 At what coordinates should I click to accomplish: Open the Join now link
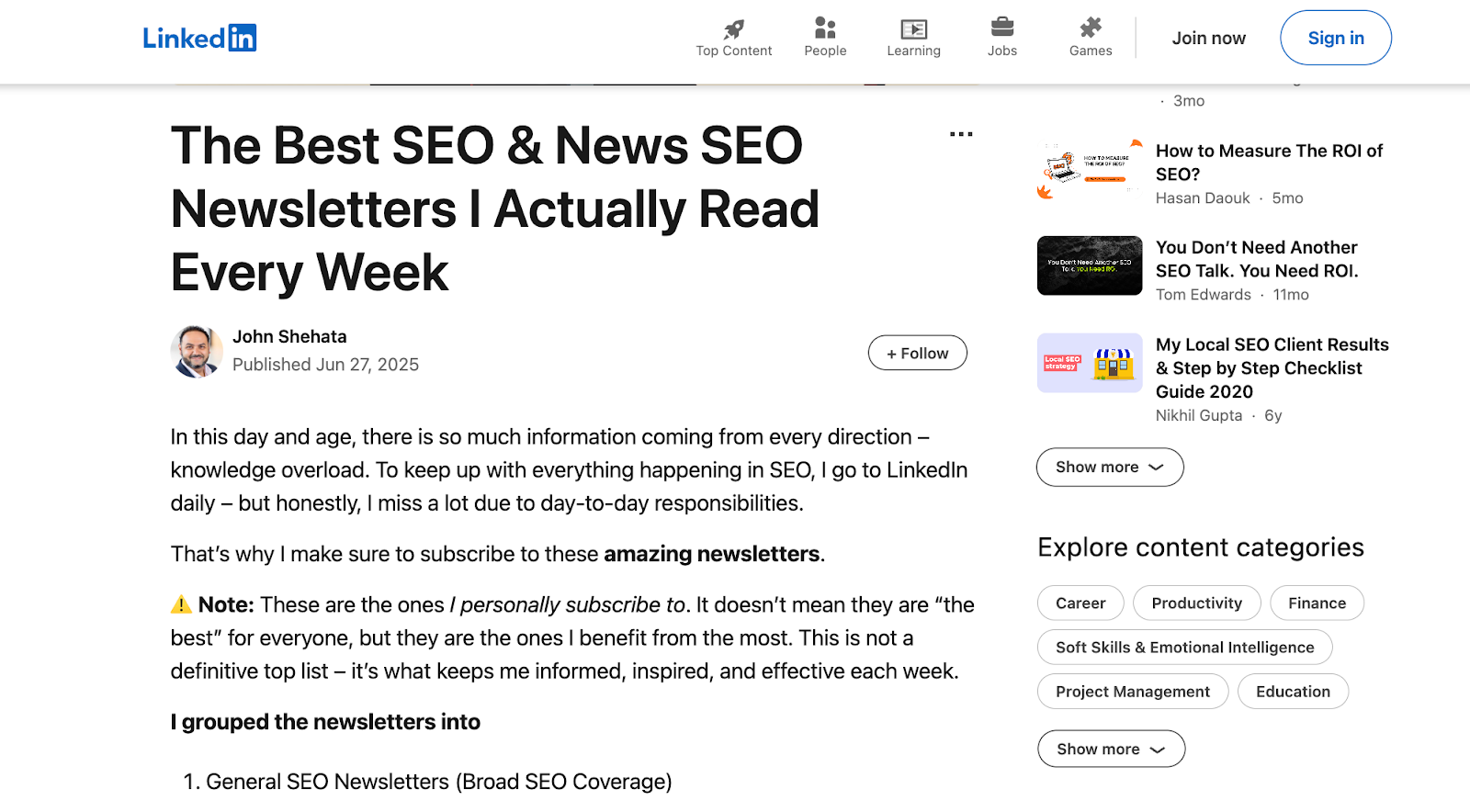point(1208,38)
